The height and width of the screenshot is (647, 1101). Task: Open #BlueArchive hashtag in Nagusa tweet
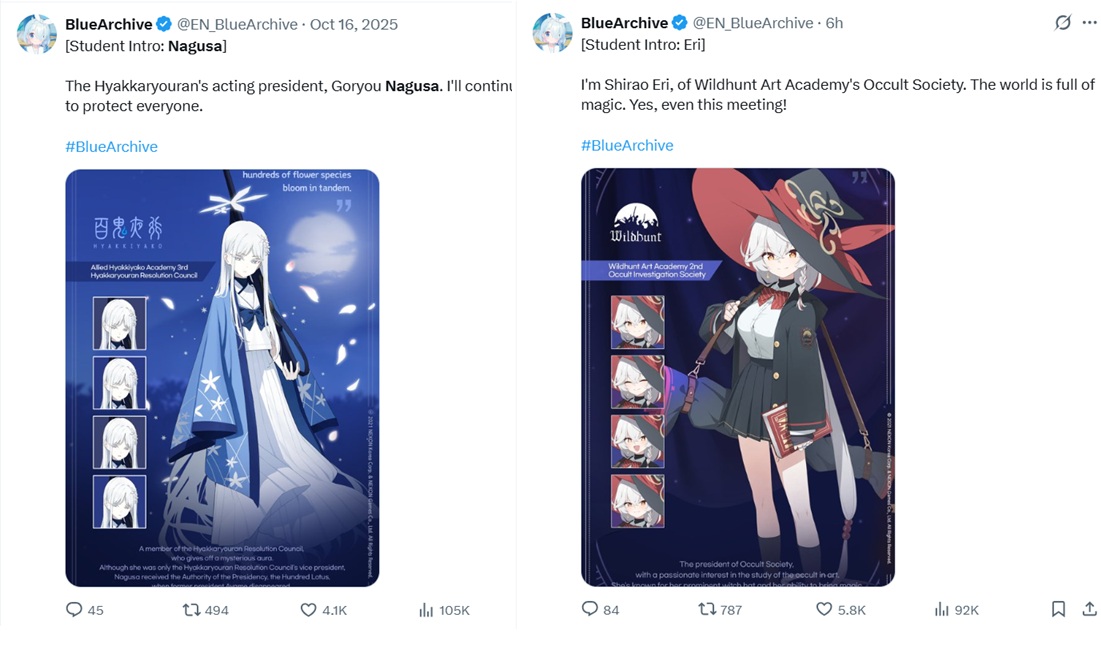(112, 146)
